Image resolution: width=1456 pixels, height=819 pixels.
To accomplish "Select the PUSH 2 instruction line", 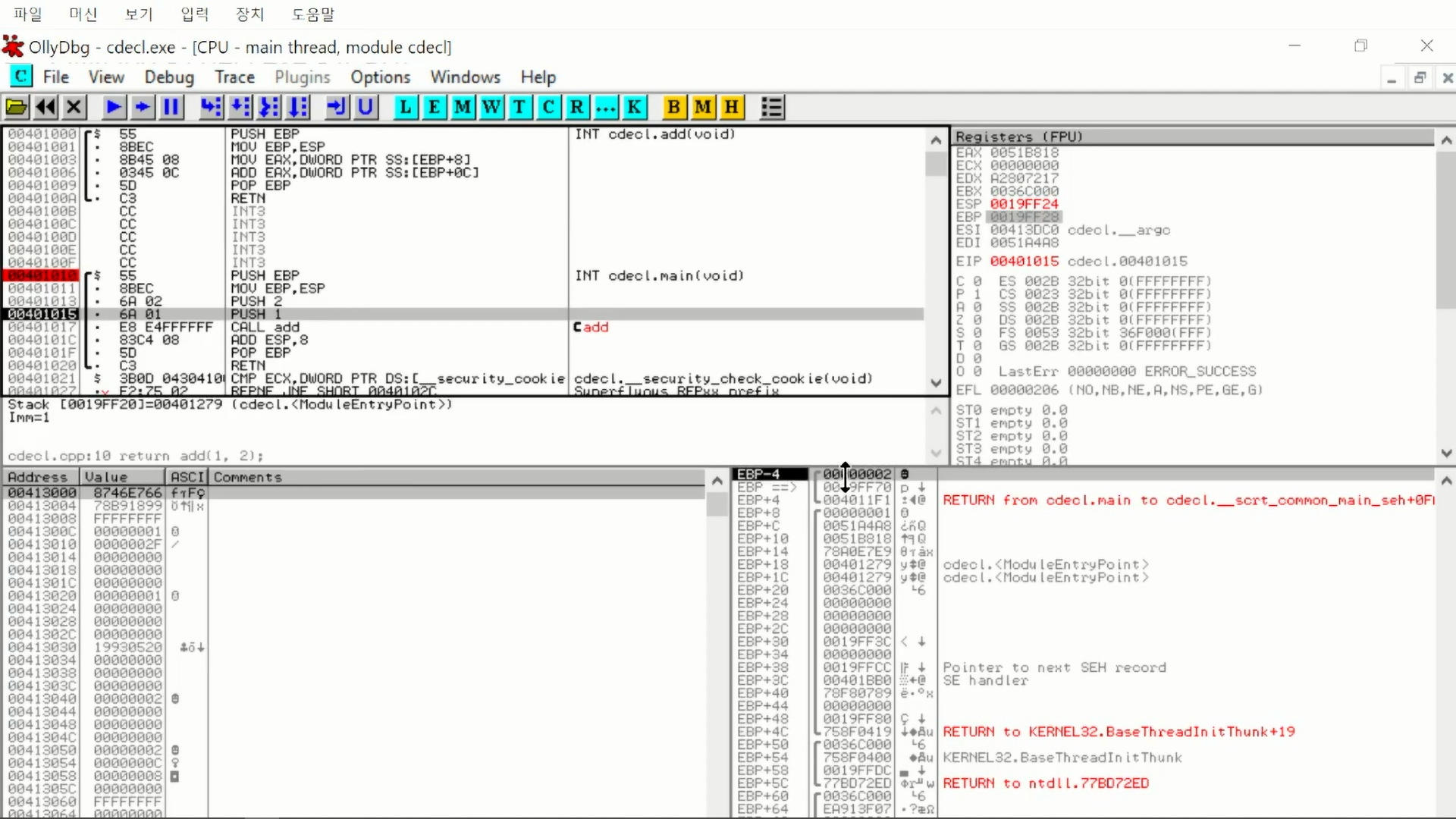I will pyautogui.click(x=464, y=301).
